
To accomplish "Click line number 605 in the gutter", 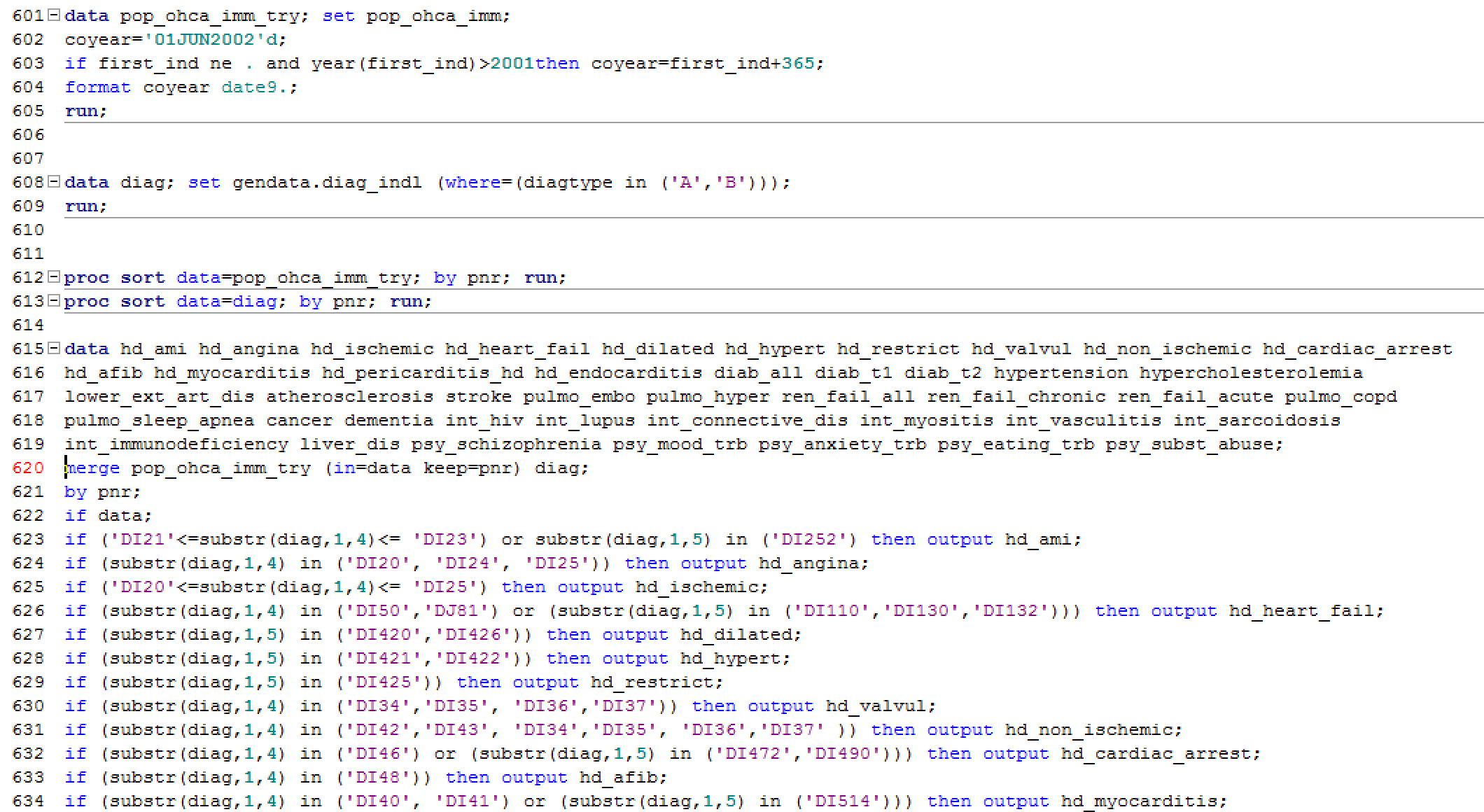I will (28, 111).
